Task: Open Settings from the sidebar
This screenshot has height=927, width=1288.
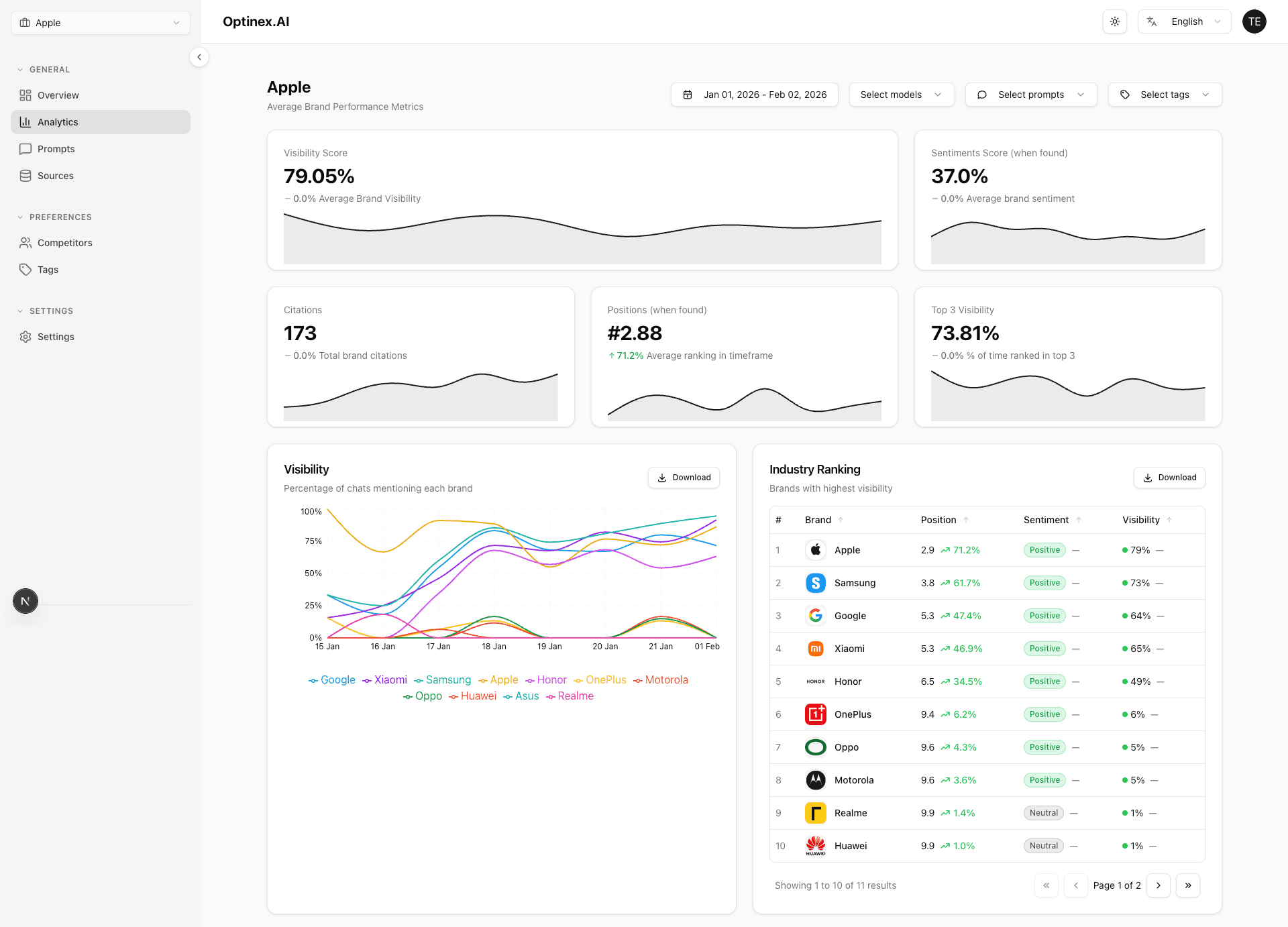Action: [x=55, y=336]
